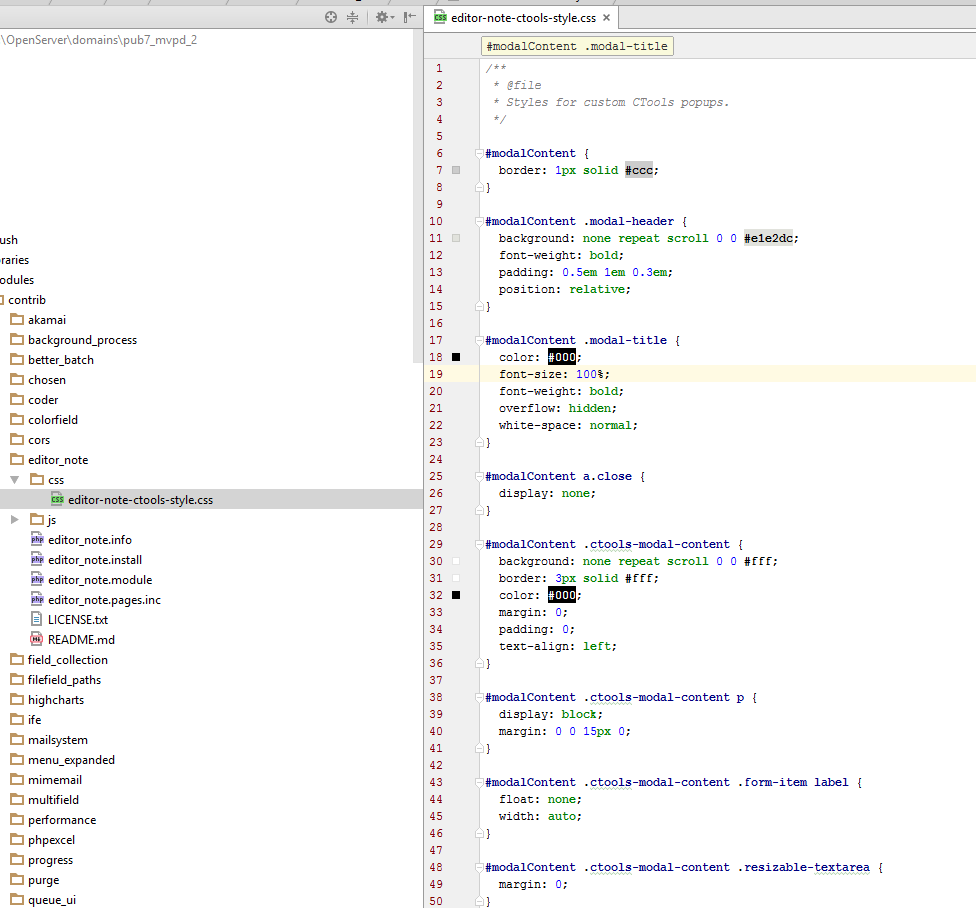
Task: Open the project view gear settings menu
Action: 381,17
